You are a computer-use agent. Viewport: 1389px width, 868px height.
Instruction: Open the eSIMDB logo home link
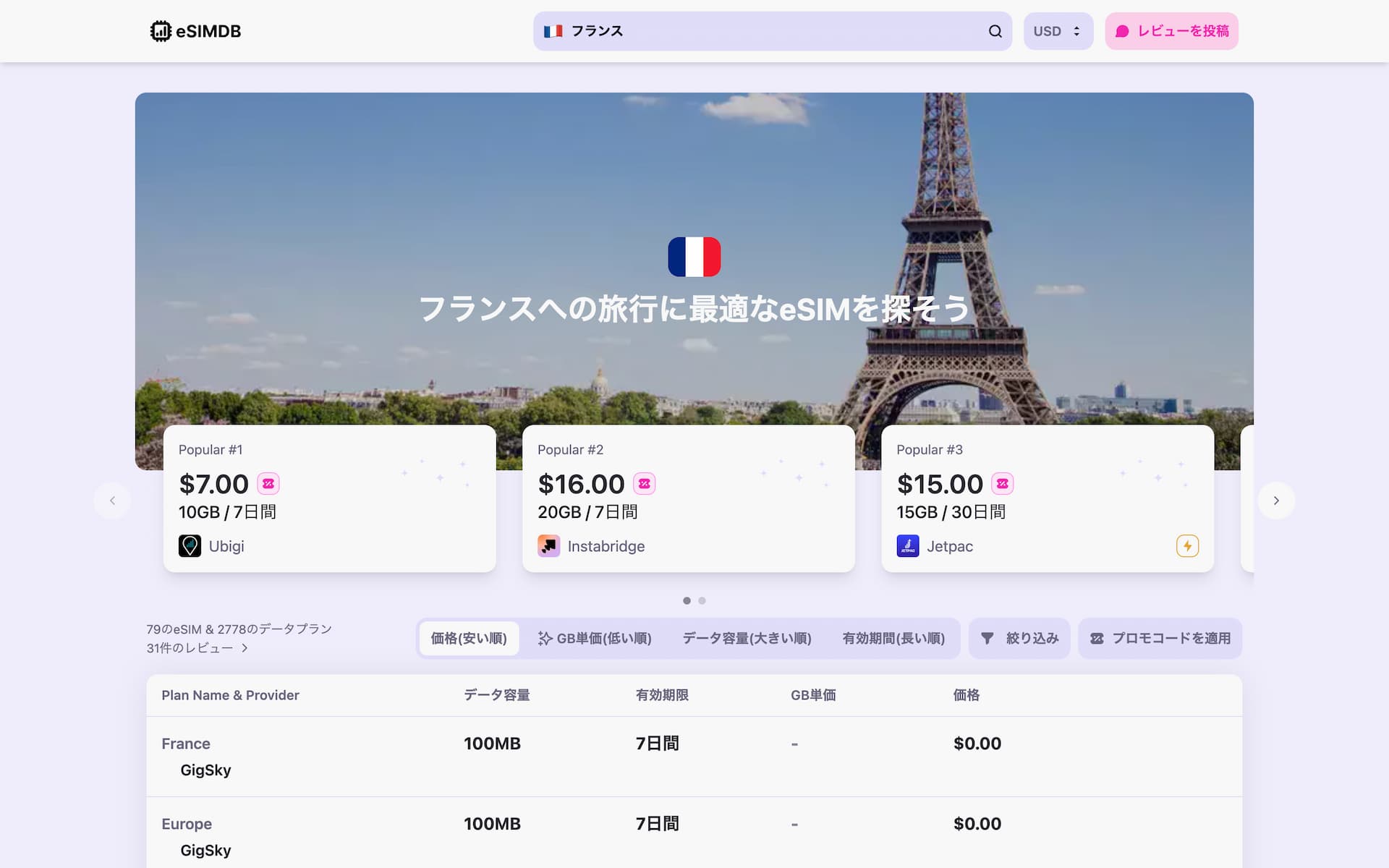[195, 31]
